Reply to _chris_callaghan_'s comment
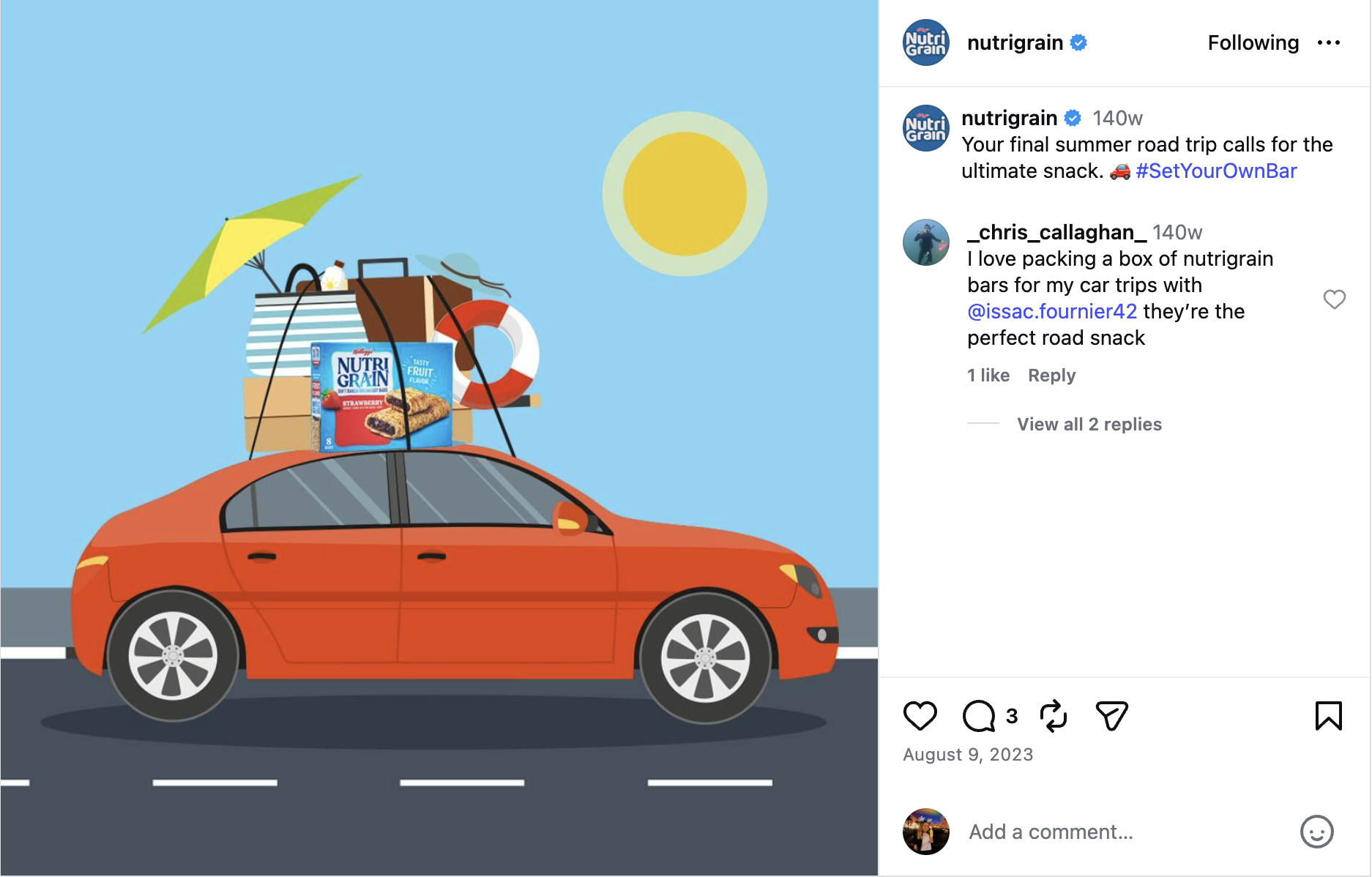The height and width of the screenshot is (877, 1372). tap(1051, 376)
